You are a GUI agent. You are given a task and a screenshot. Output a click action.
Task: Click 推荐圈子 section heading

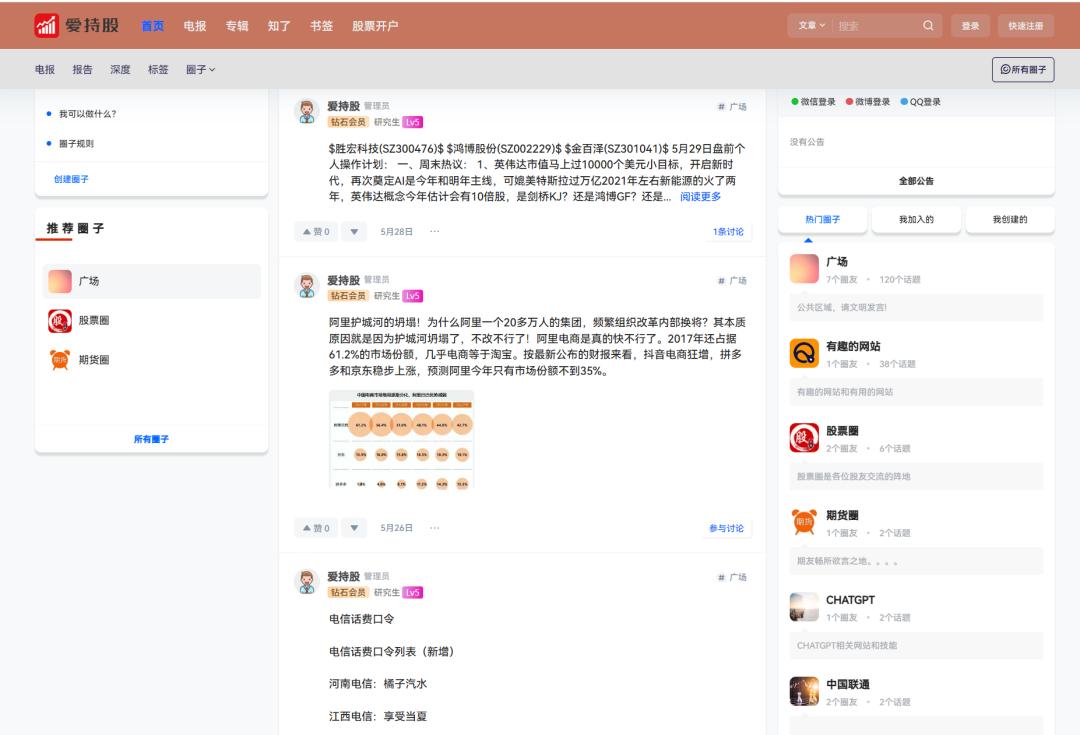click(x=75, y=229)
